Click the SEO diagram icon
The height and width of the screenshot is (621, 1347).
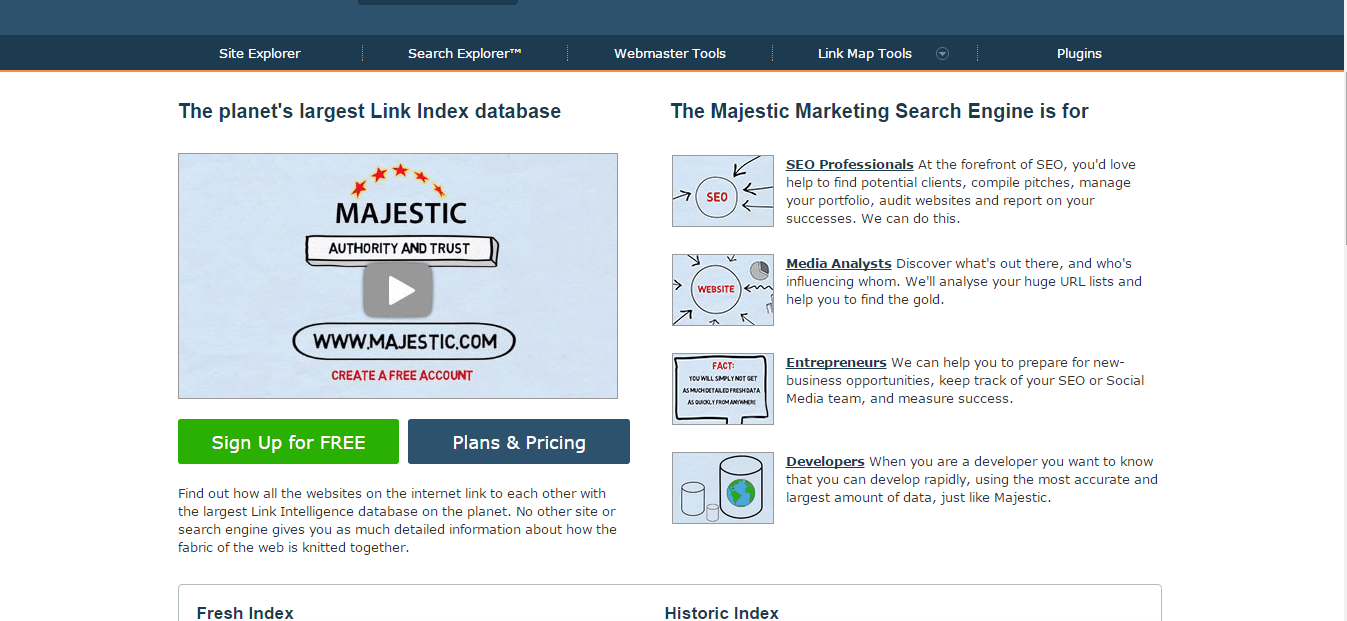coord(722,191)
